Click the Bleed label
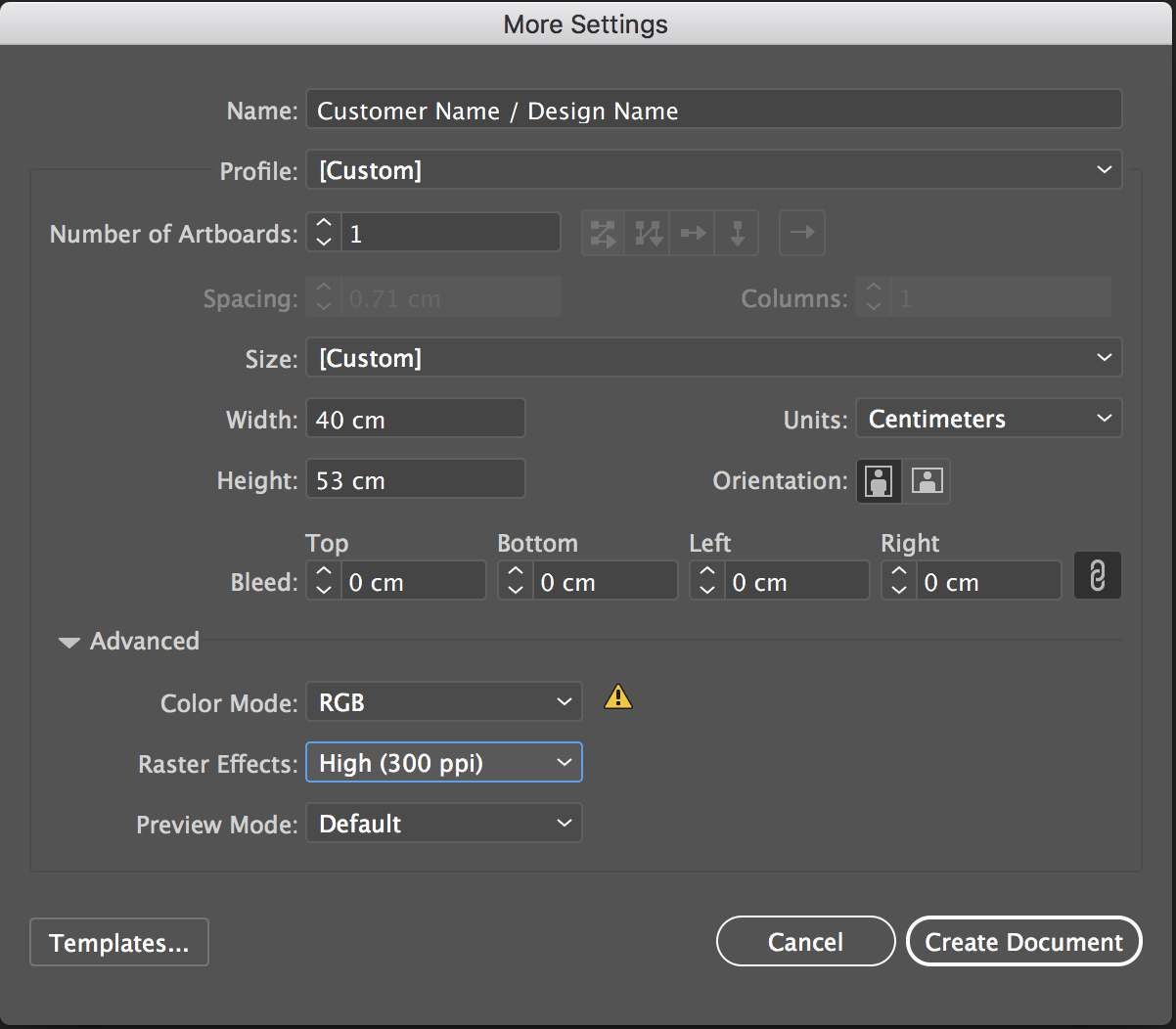 click(x=263, y=582)
